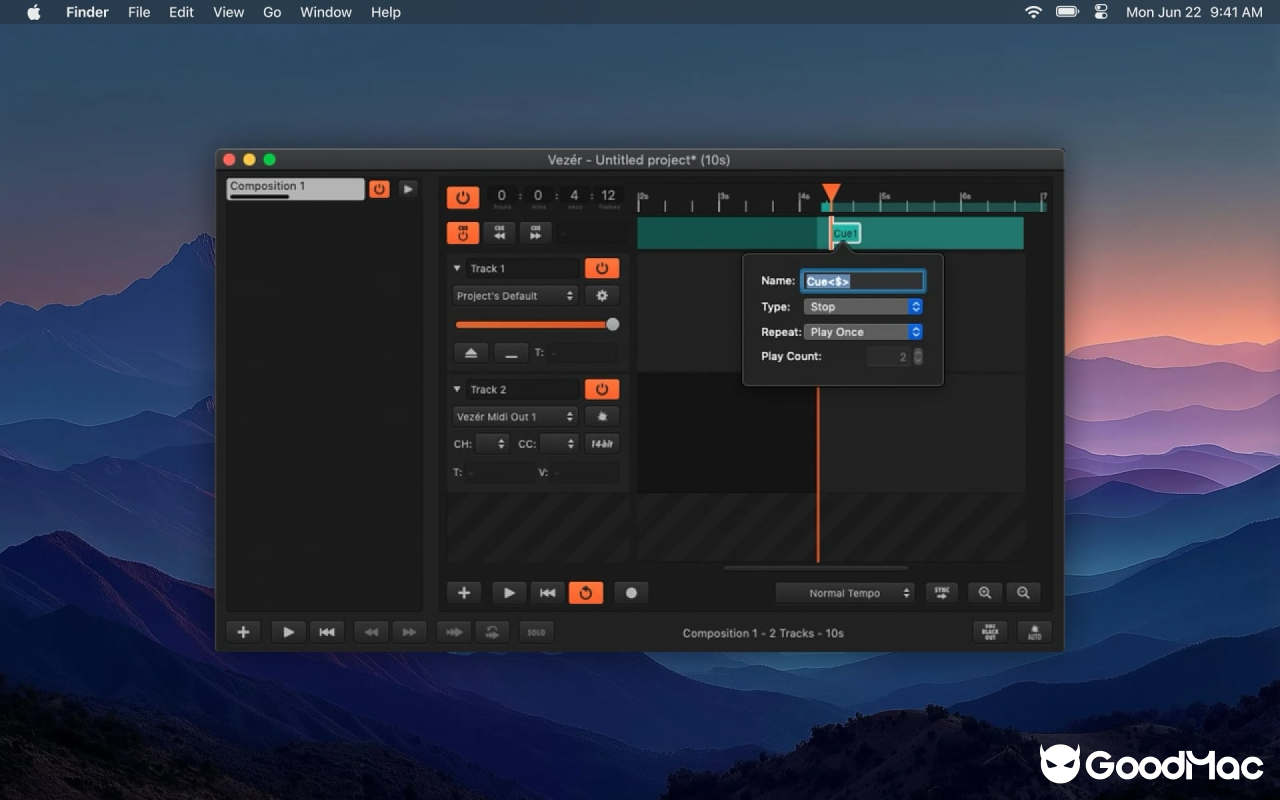1280x800 pixels.
Task: Click the orange playhead marker on ruler
Action: pos(831,192)
